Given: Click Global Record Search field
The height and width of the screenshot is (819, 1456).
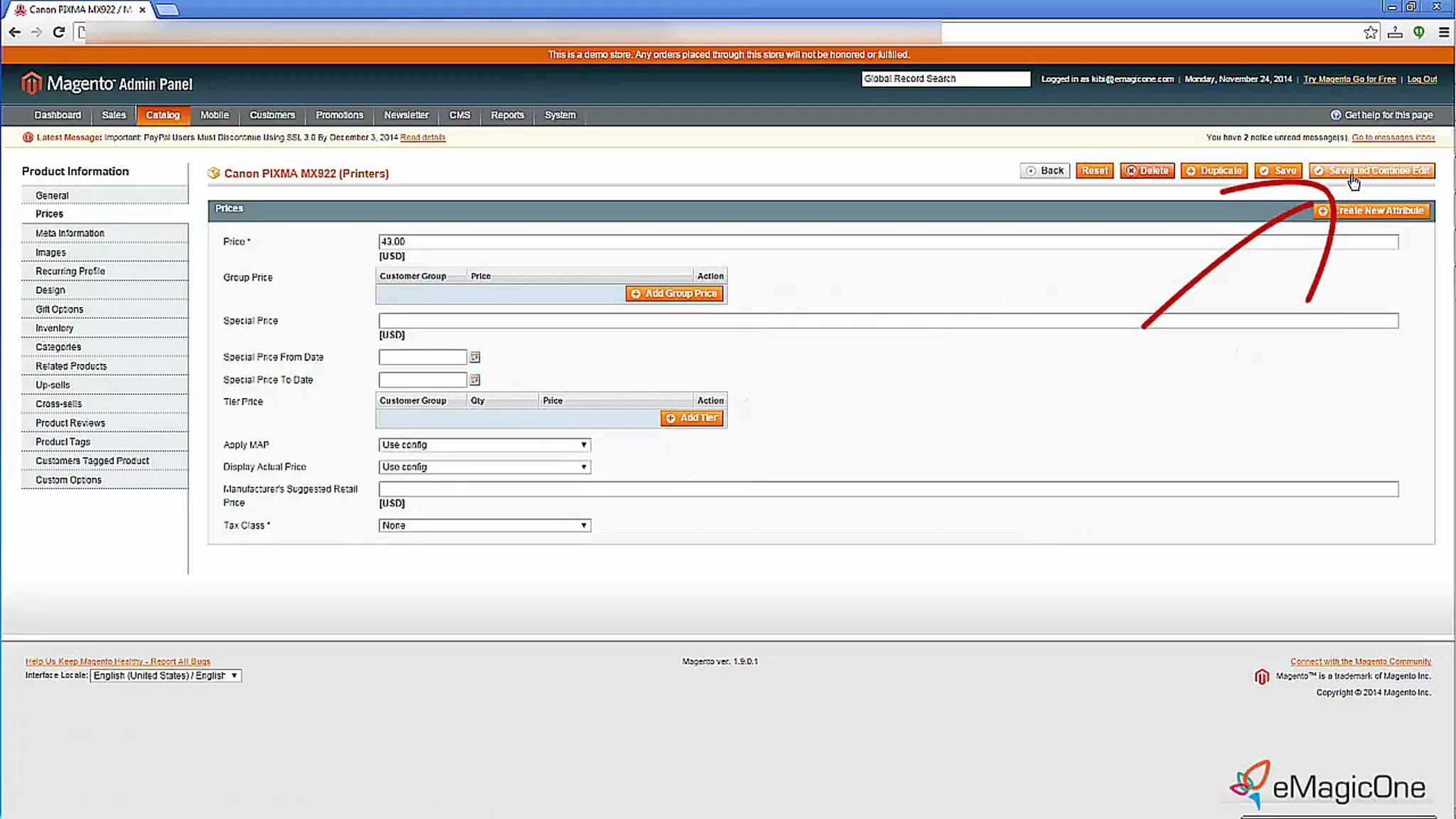Looking at the screenshot, I should point(945,79).
